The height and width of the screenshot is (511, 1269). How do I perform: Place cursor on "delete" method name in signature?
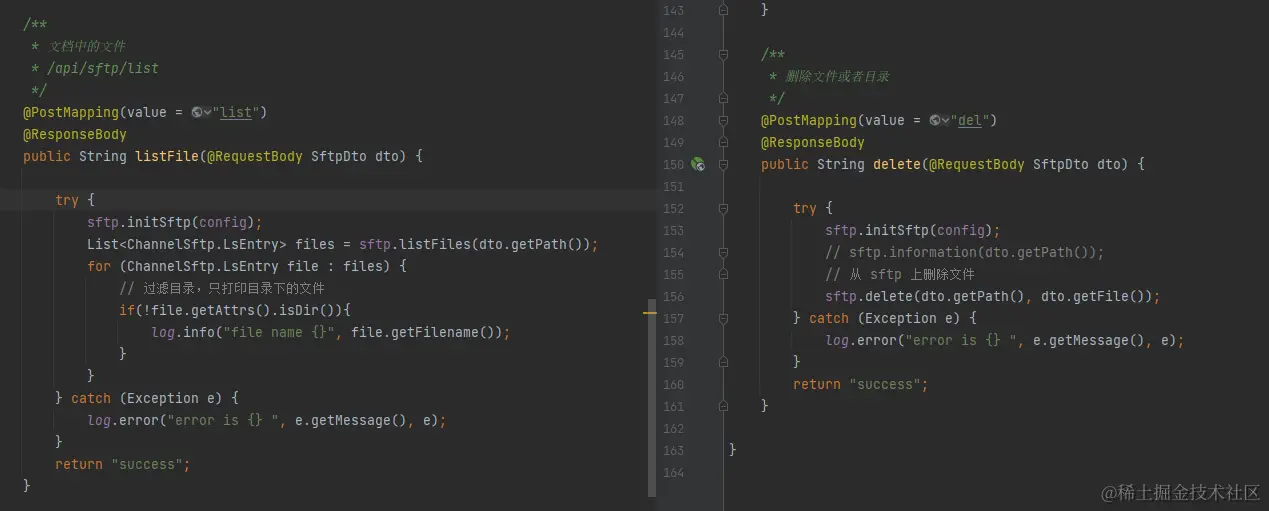point(897,164)
